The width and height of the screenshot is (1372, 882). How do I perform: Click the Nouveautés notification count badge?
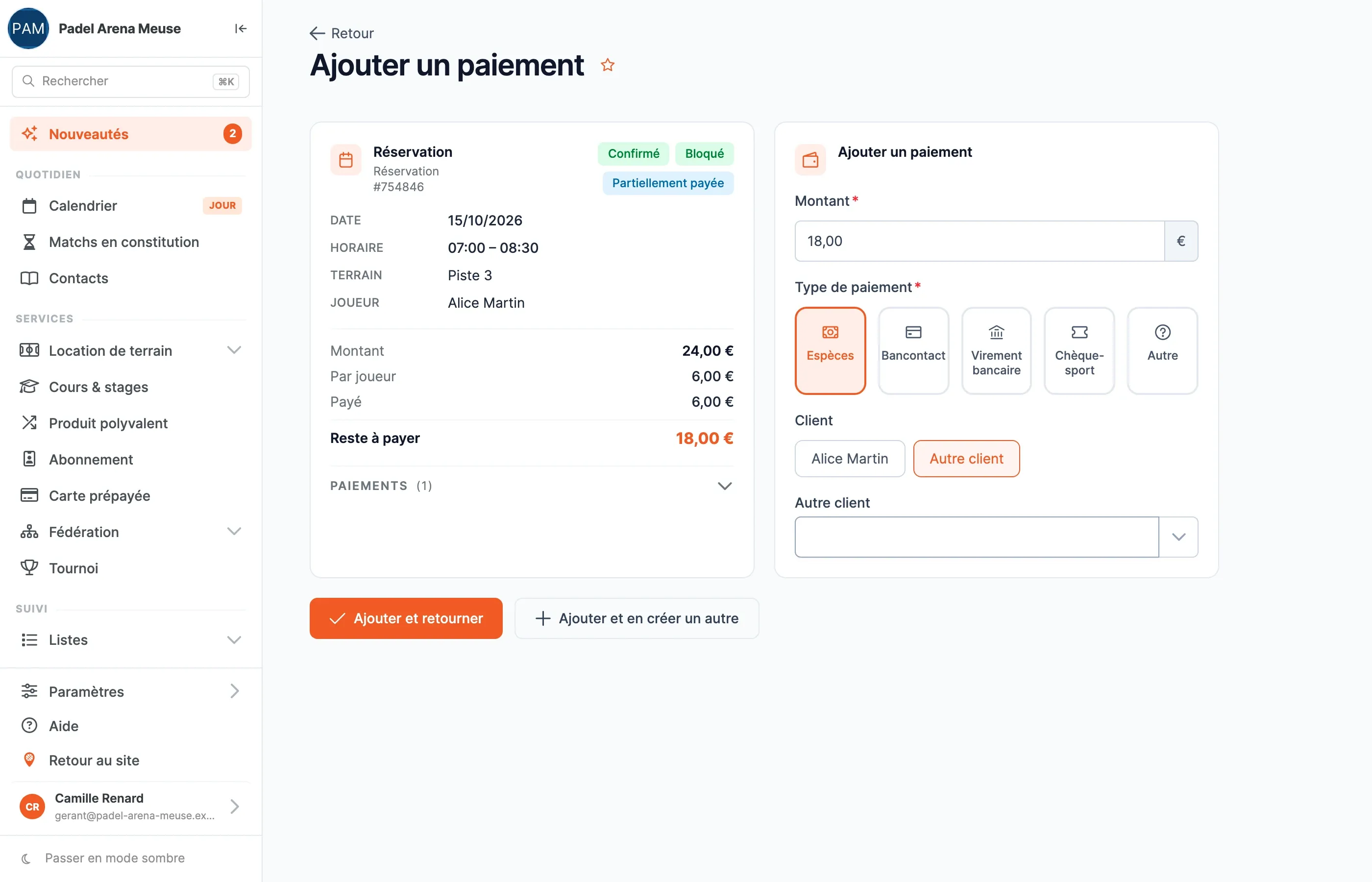point(232,134)
